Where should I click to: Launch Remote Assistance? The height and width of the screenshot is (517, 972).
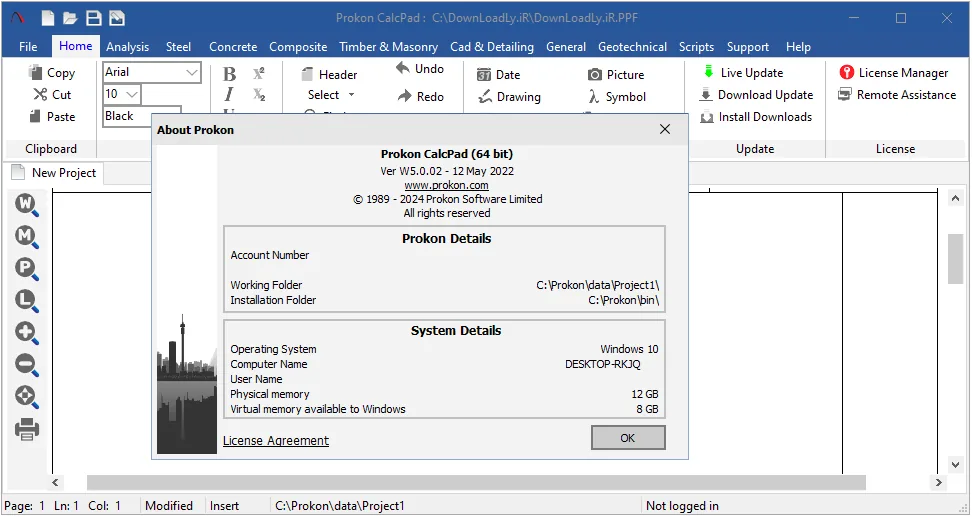[x=897, y=95]
